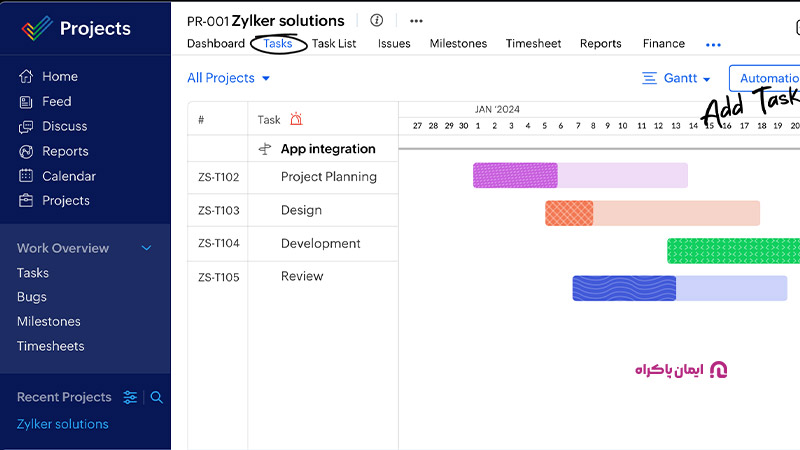800x450 pixels.
Task: Click the # column header
Action: pyautogui.click(x=201, y=120)
